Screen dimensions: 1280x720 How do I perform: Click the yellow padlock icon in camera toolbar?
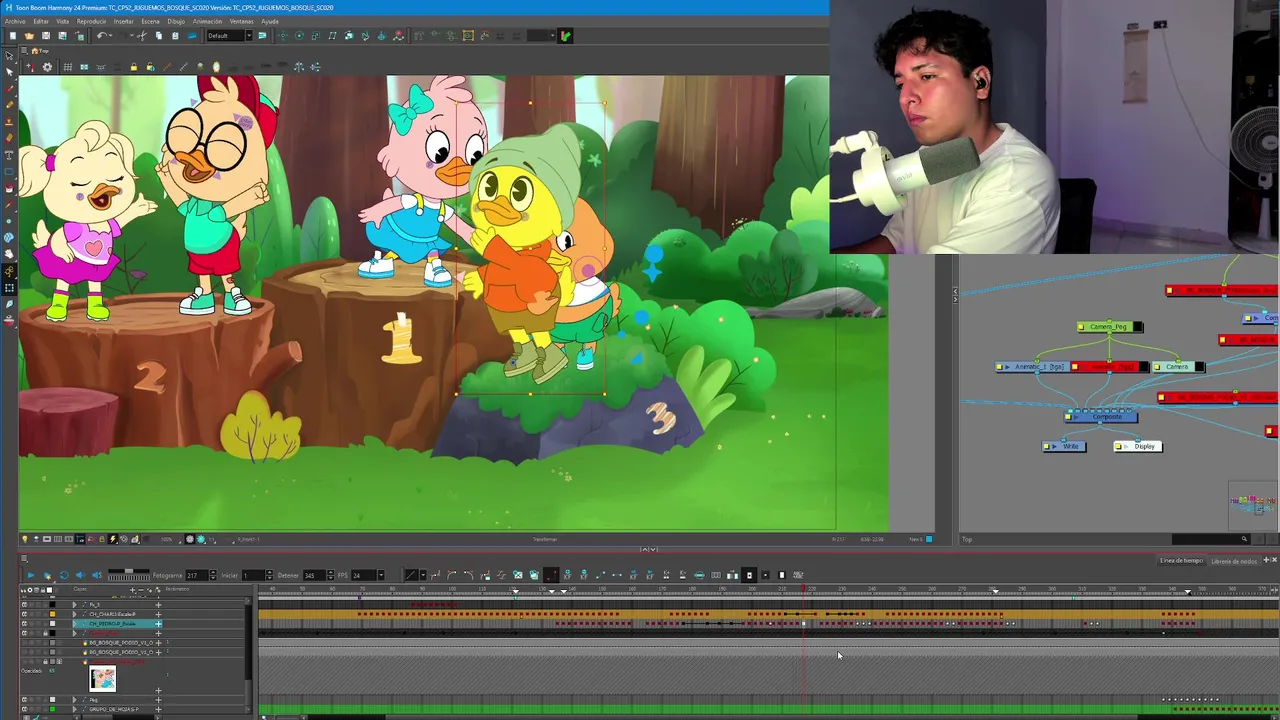click(133, 67)
